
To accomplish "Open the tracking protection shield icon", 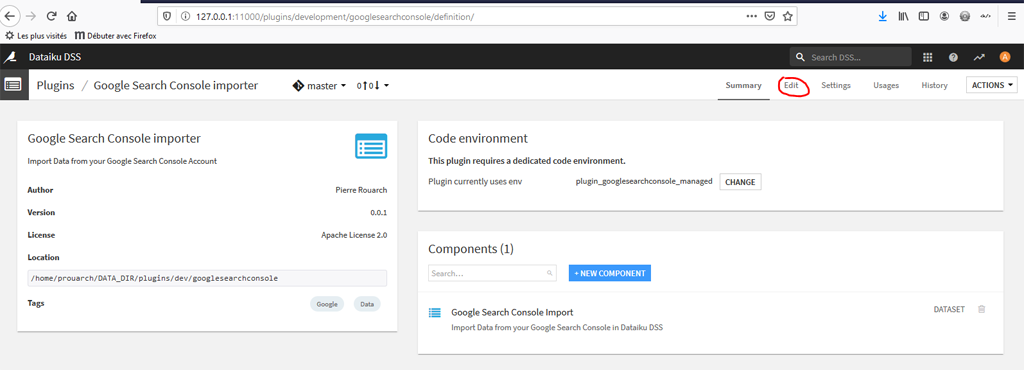I will [167, 16].
